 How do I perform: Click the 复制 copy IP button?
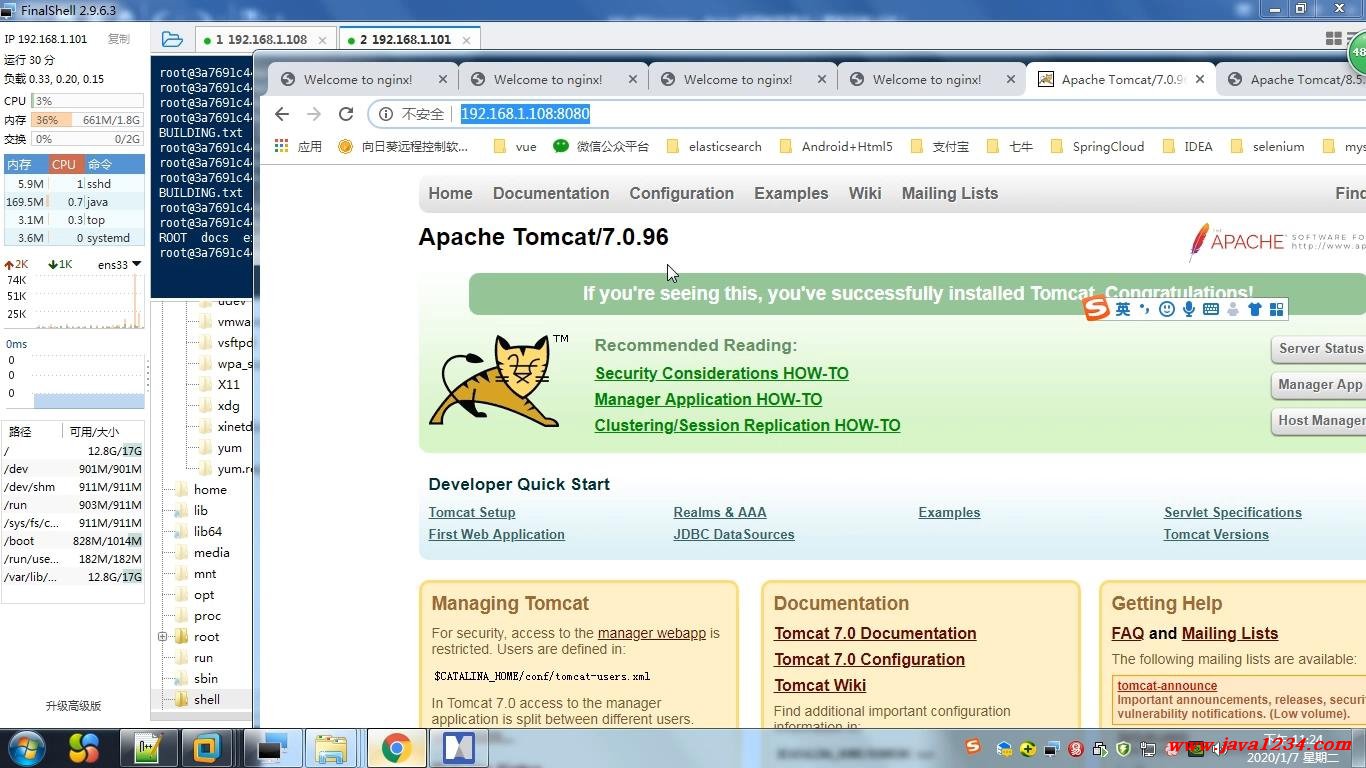119,39
